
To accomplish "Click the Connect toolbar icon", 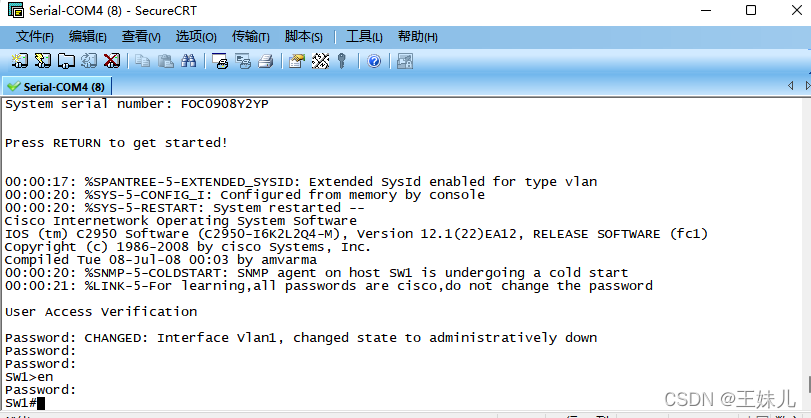I will [x=20, y=61].
